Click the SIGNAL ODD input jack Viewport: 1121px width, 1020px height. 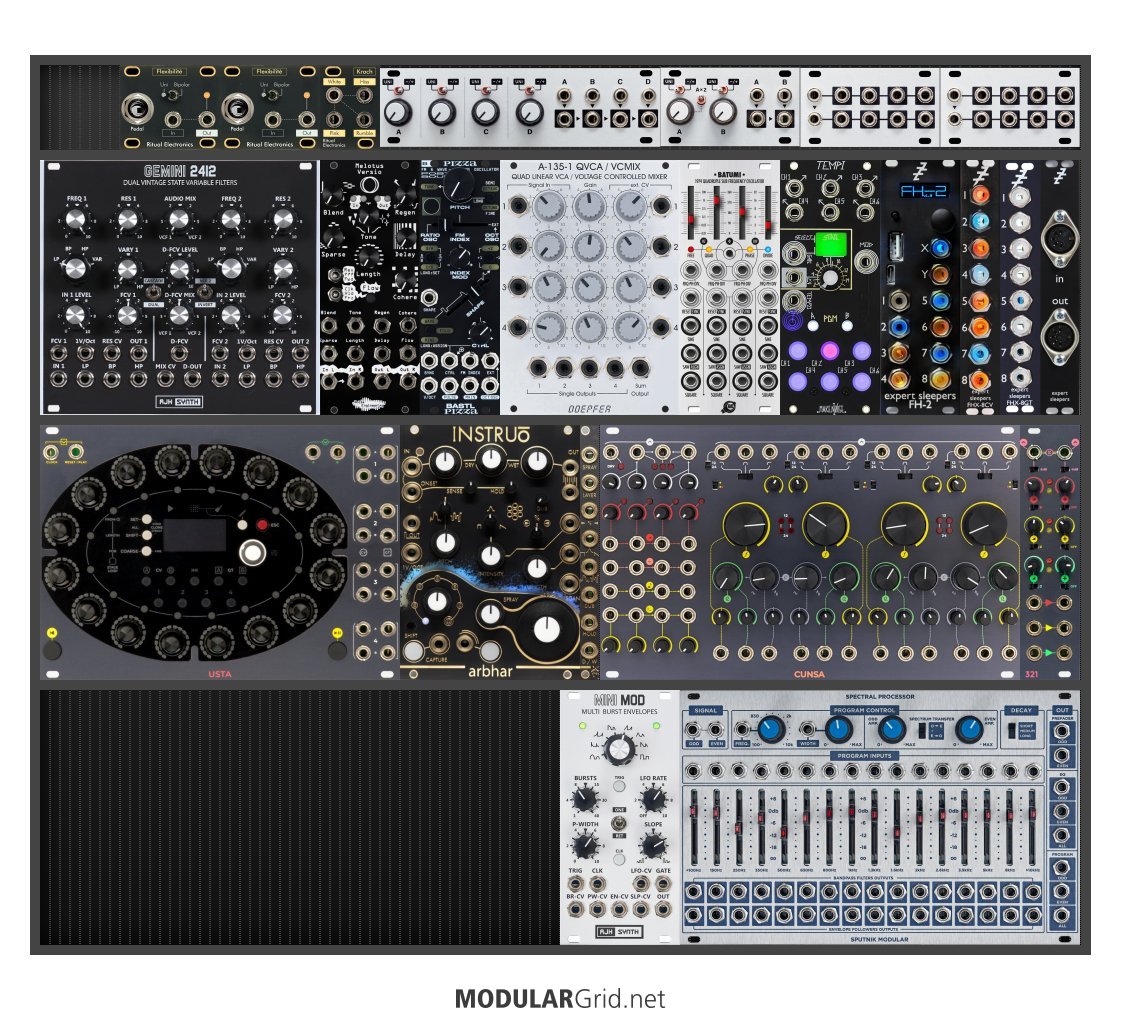click(693, 730)
